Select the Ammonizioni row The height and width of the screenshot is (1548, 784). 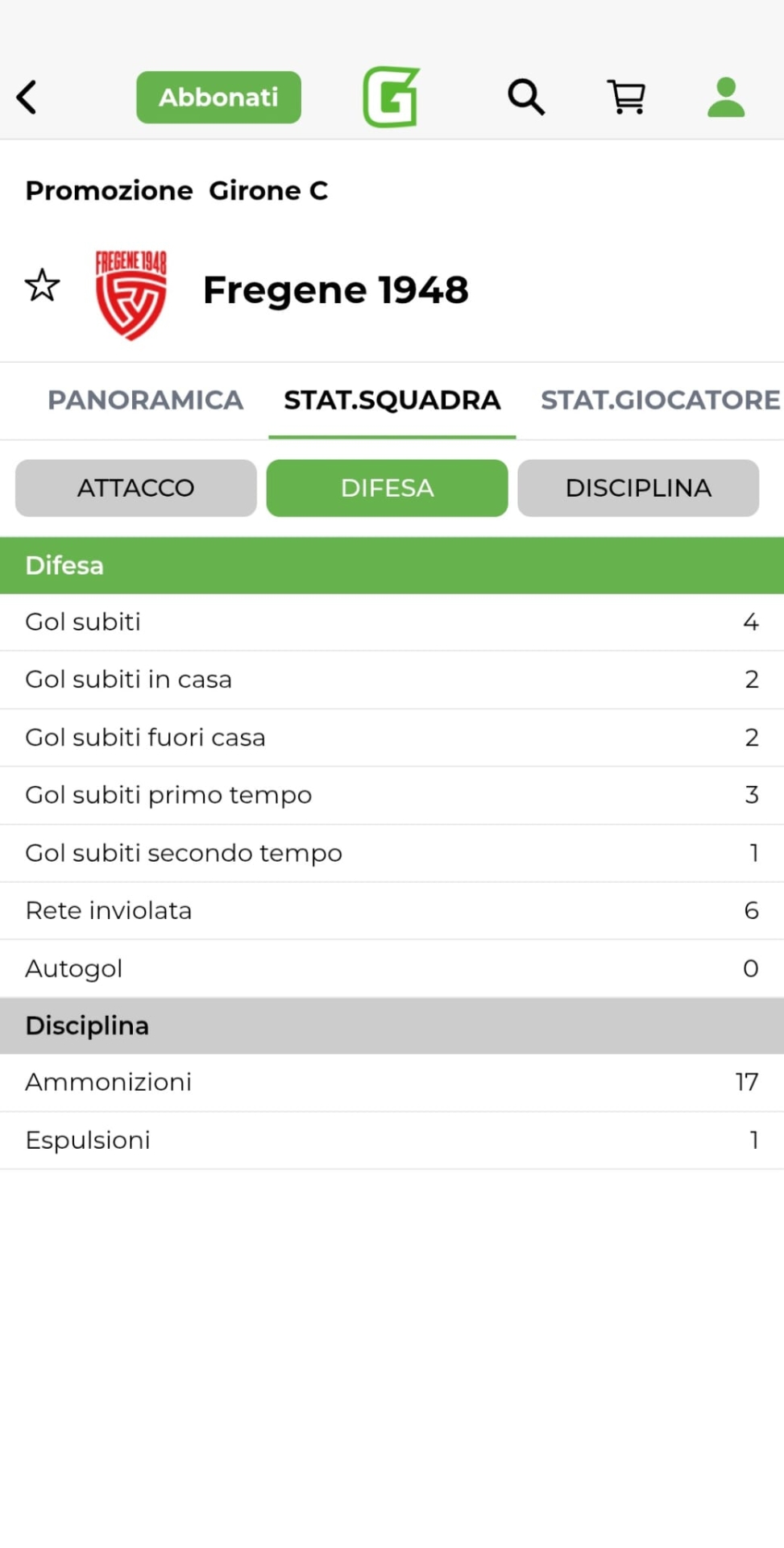pyautogui.click(x=392, y=1082)
